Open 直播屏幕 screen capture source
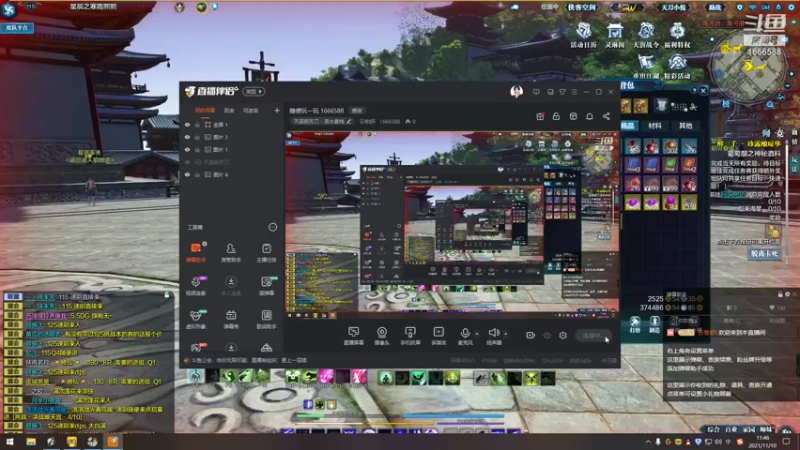This screenshot has width=800, height=450. point(353,336)
